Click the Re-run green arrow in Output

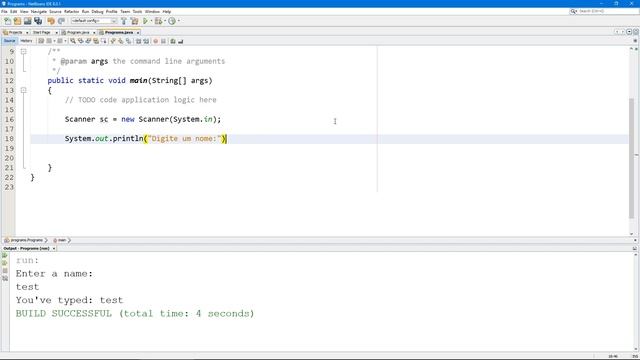click(4, 256)
